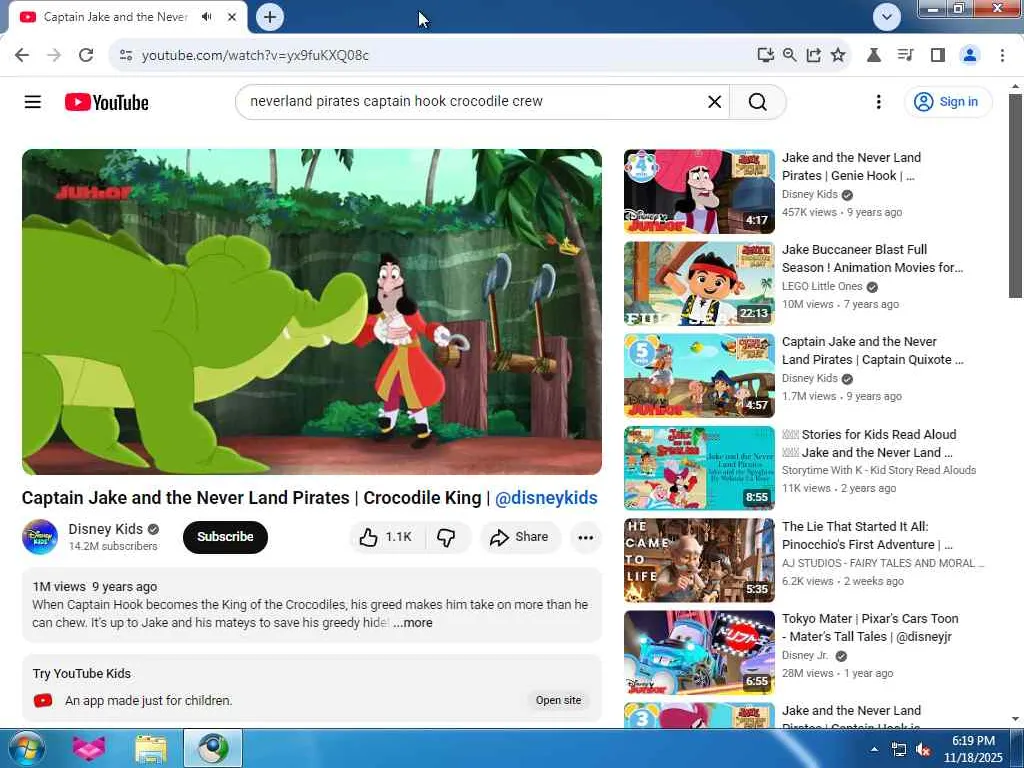1024x768 pixels.
Task: Expand the description with ...more
Action: 413,623
